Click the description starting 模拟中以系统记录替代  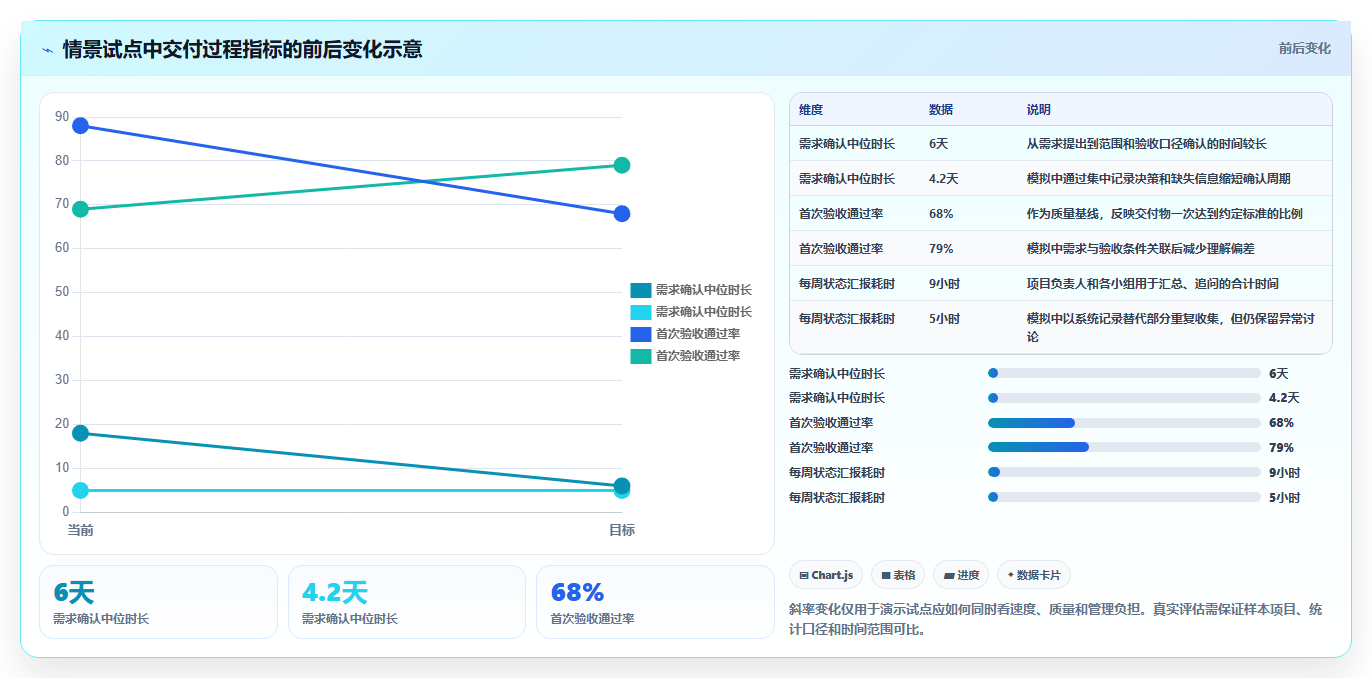[x=1170, y=328]
